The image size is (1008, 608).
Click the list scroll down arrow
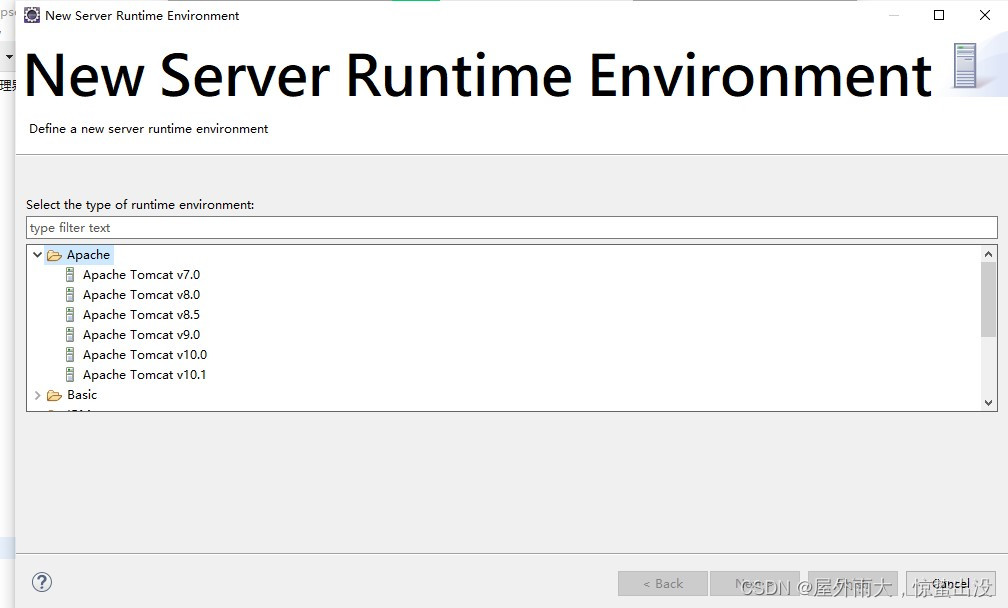[989, 402]
